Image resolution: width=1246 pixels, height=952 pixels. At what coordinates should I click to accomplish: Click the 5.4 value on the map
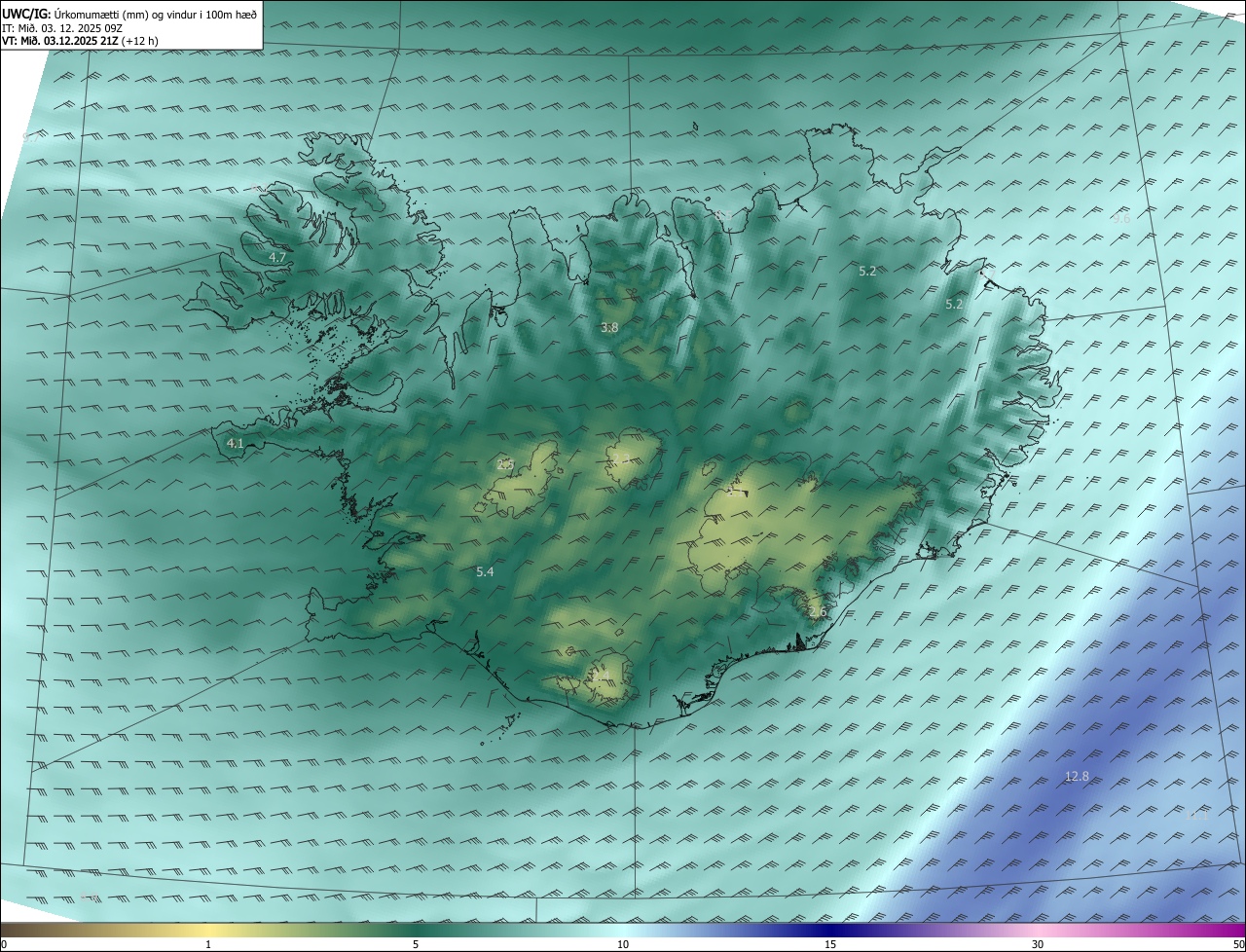485,572
